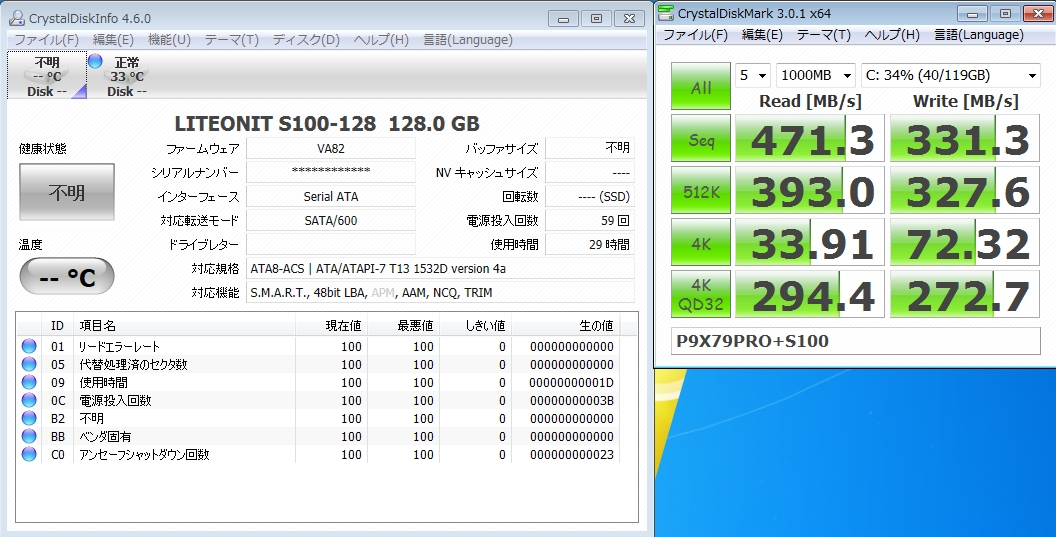
Task: Click the 対応機能 field listing S.M.A.R.T.
Action: tap(440, 292)
